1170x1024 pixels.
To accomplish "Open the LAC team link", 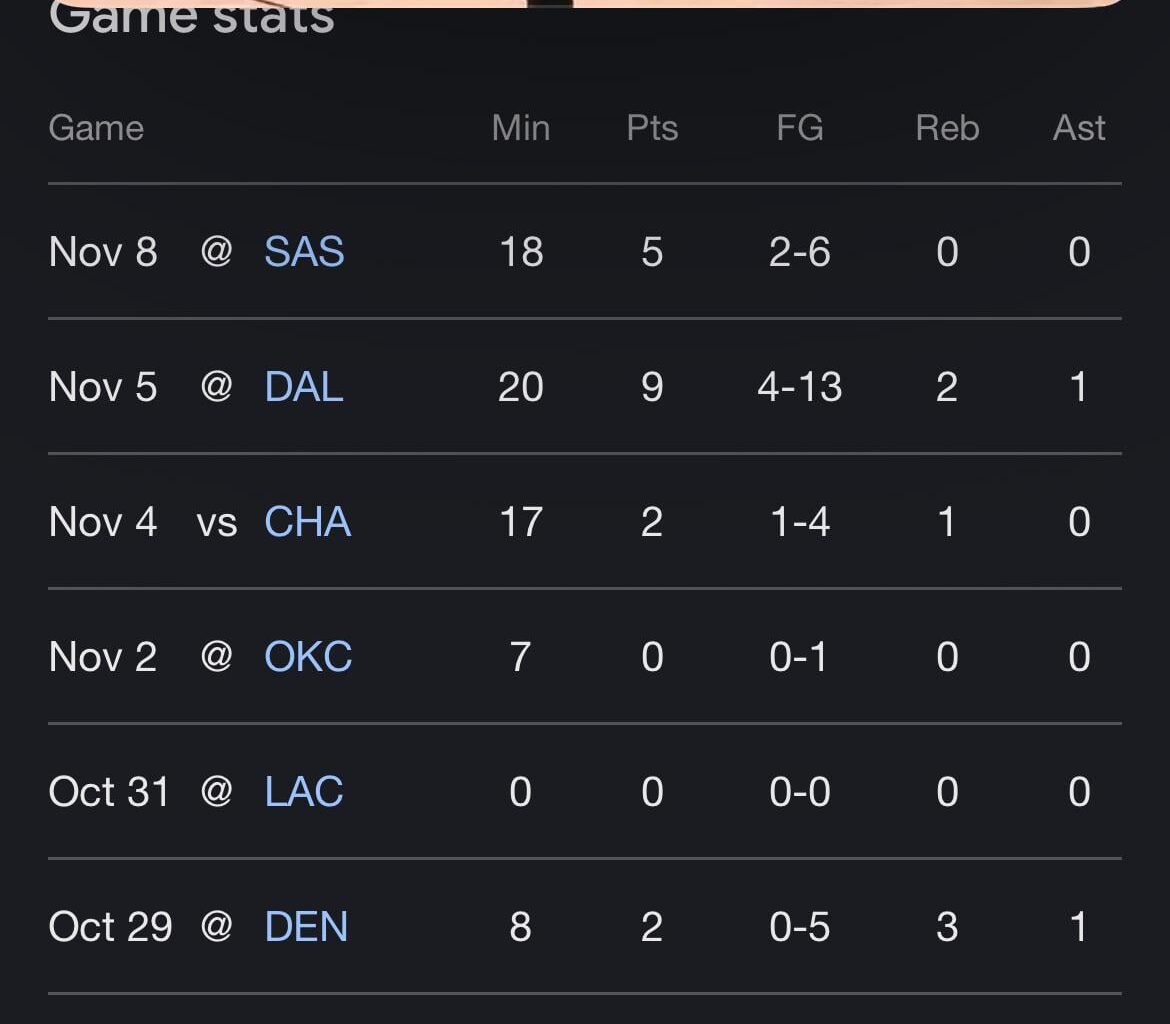I will [x=304, y=792].
